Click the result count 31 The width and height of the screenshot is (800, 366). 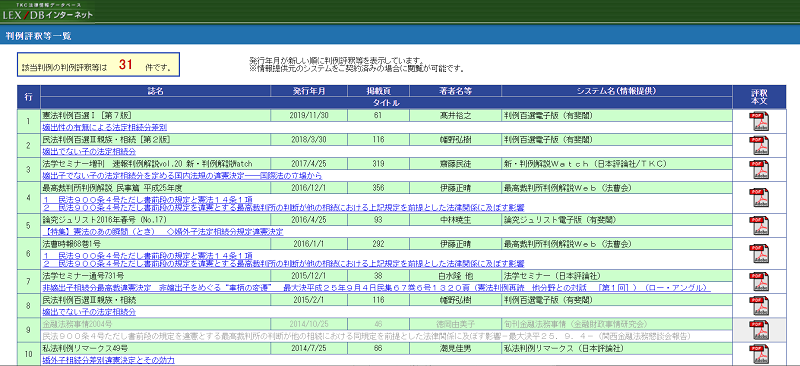(126, 65)
